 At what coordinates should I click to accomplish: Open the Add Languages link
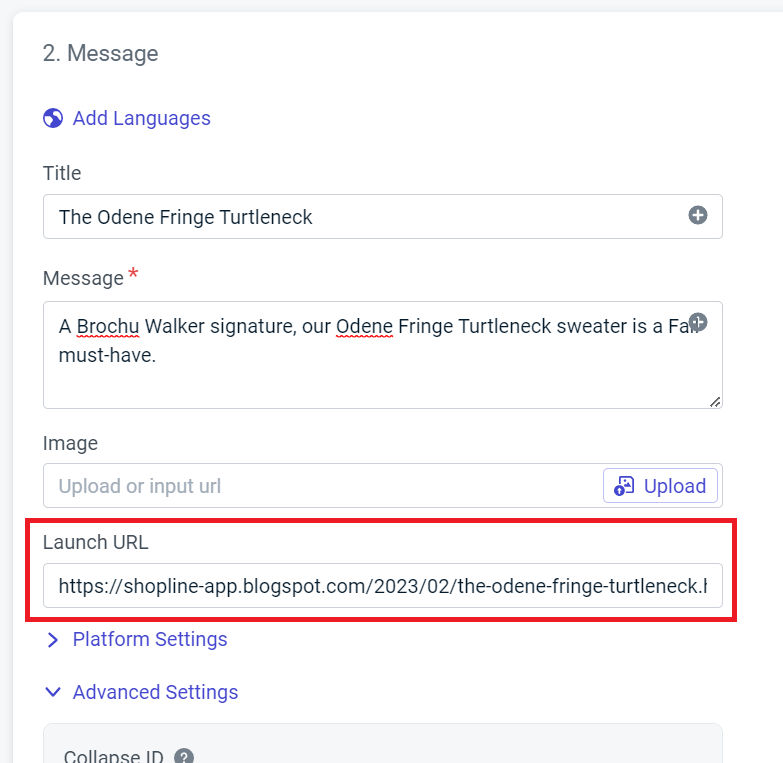tap(141, 119)
